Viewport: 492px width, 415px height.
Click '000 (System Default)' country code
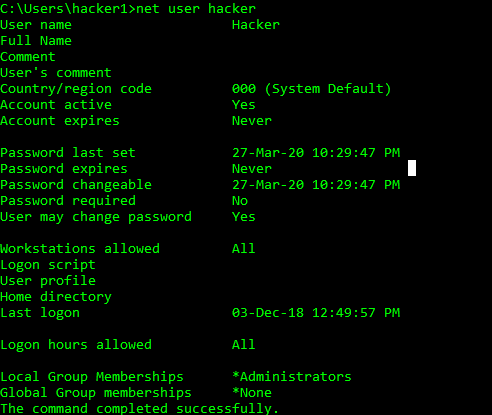pos(312,89)
